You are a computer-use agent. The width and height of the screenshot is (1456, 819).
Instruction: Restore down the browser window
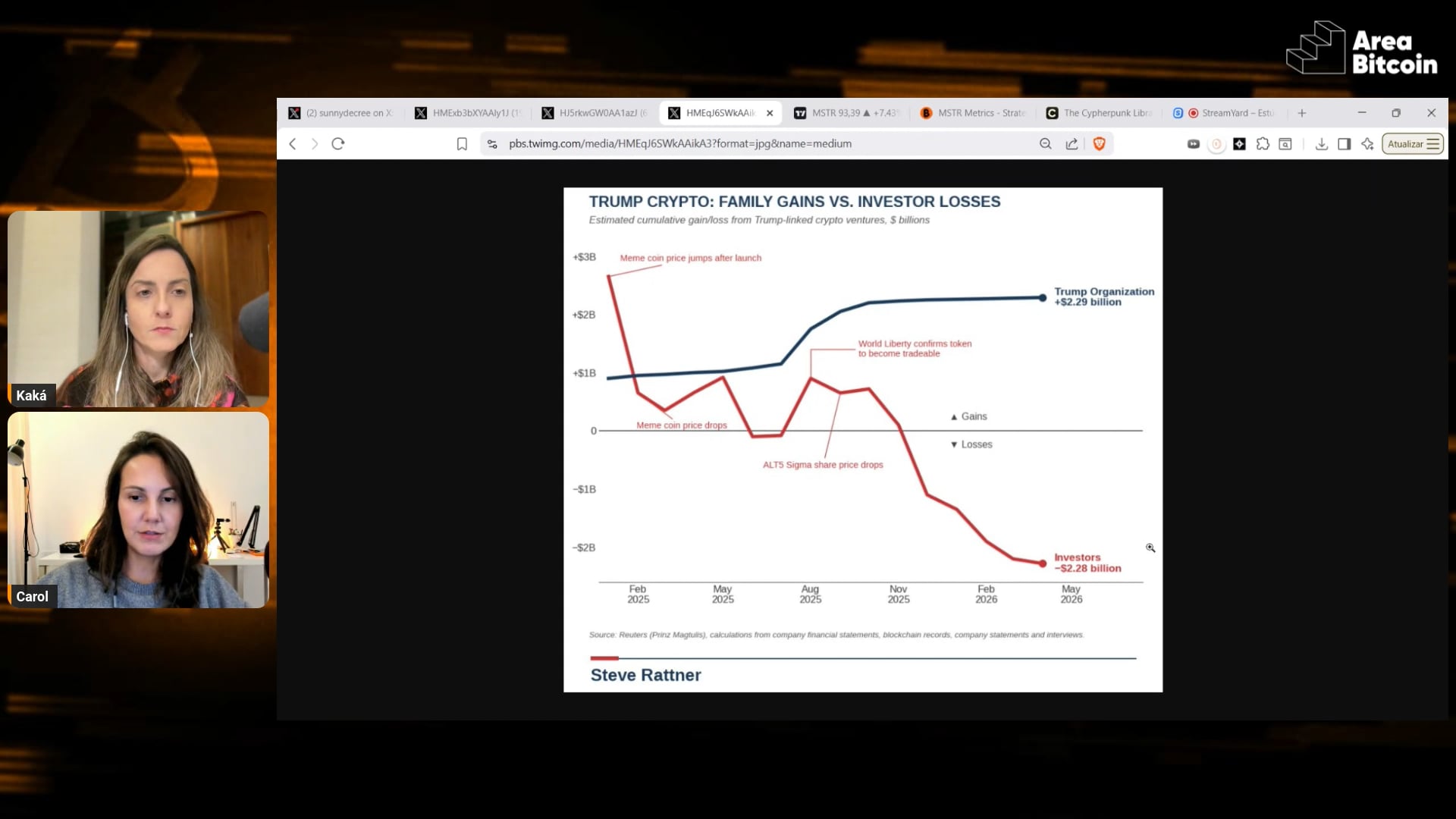tap(1396, 113)
